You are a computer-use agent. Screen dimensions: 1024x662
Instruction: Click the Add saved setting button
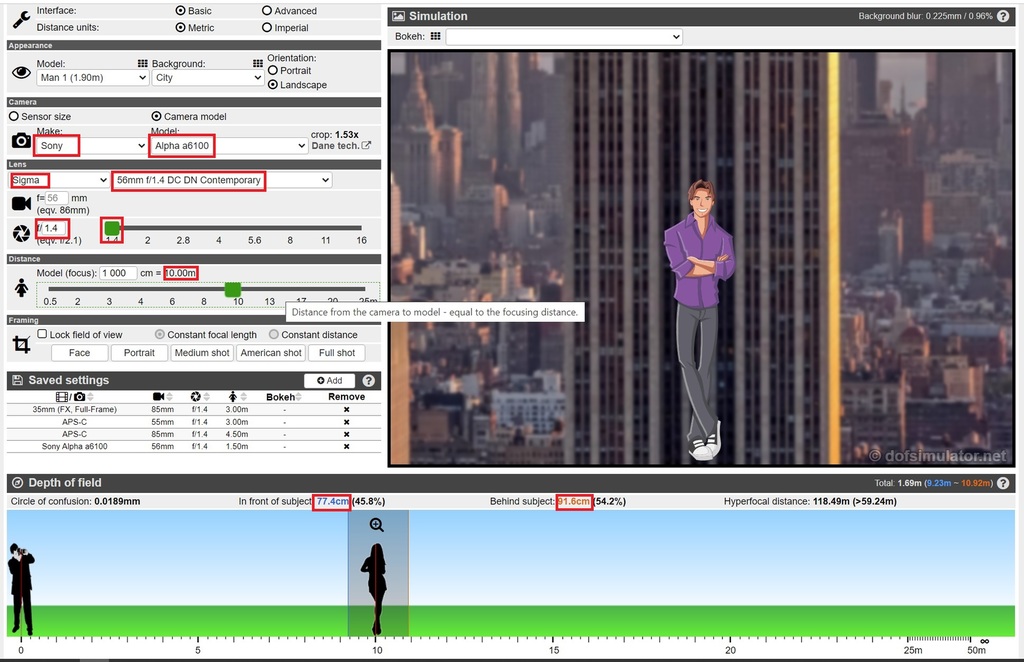click(329, 381)
